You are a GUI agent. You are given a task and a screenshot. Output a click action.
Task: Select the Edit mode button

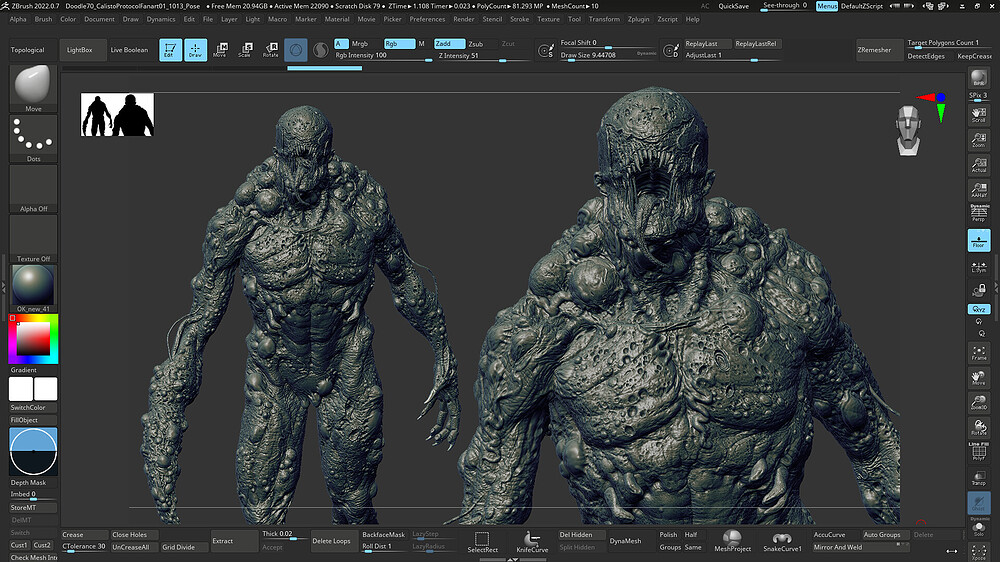(170, 50)
